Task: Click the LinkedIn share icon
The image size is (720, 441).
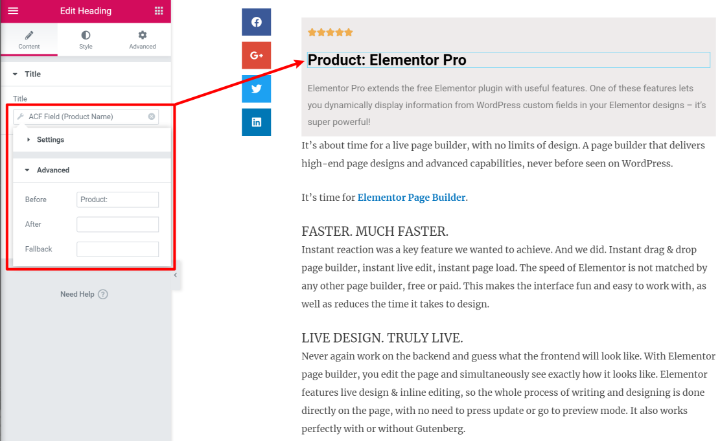Action: coord(257,122)
